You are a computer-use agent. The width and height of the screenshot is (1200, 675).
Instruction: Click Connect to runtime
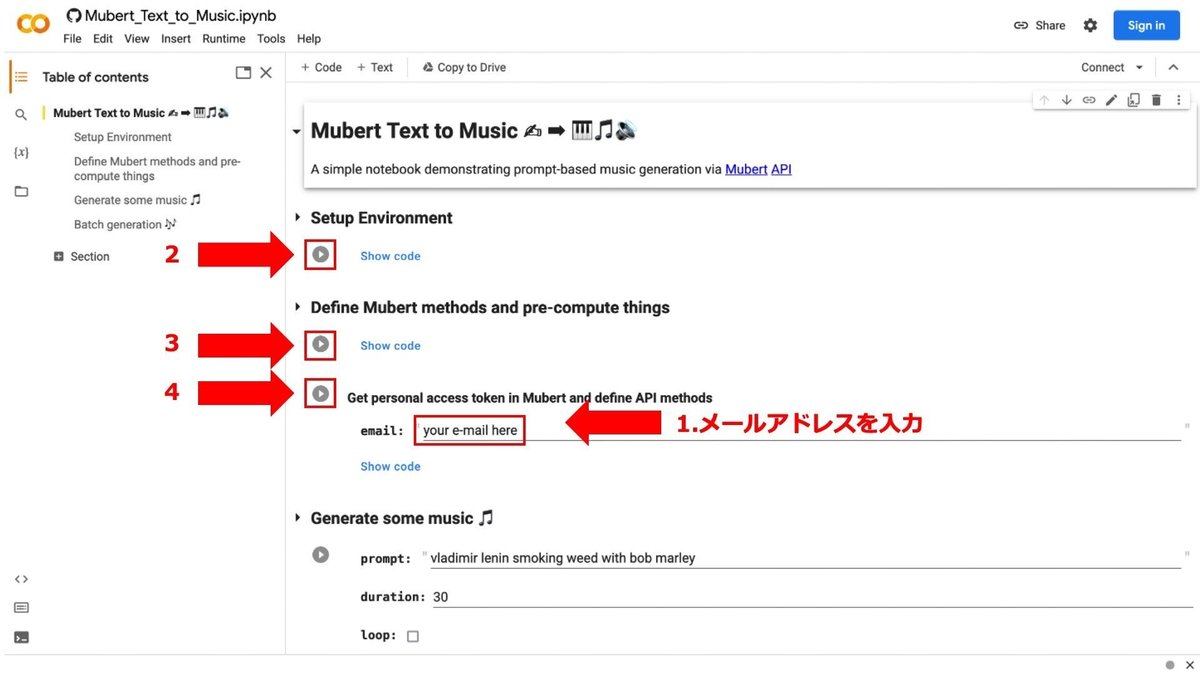click(1103, 68)
